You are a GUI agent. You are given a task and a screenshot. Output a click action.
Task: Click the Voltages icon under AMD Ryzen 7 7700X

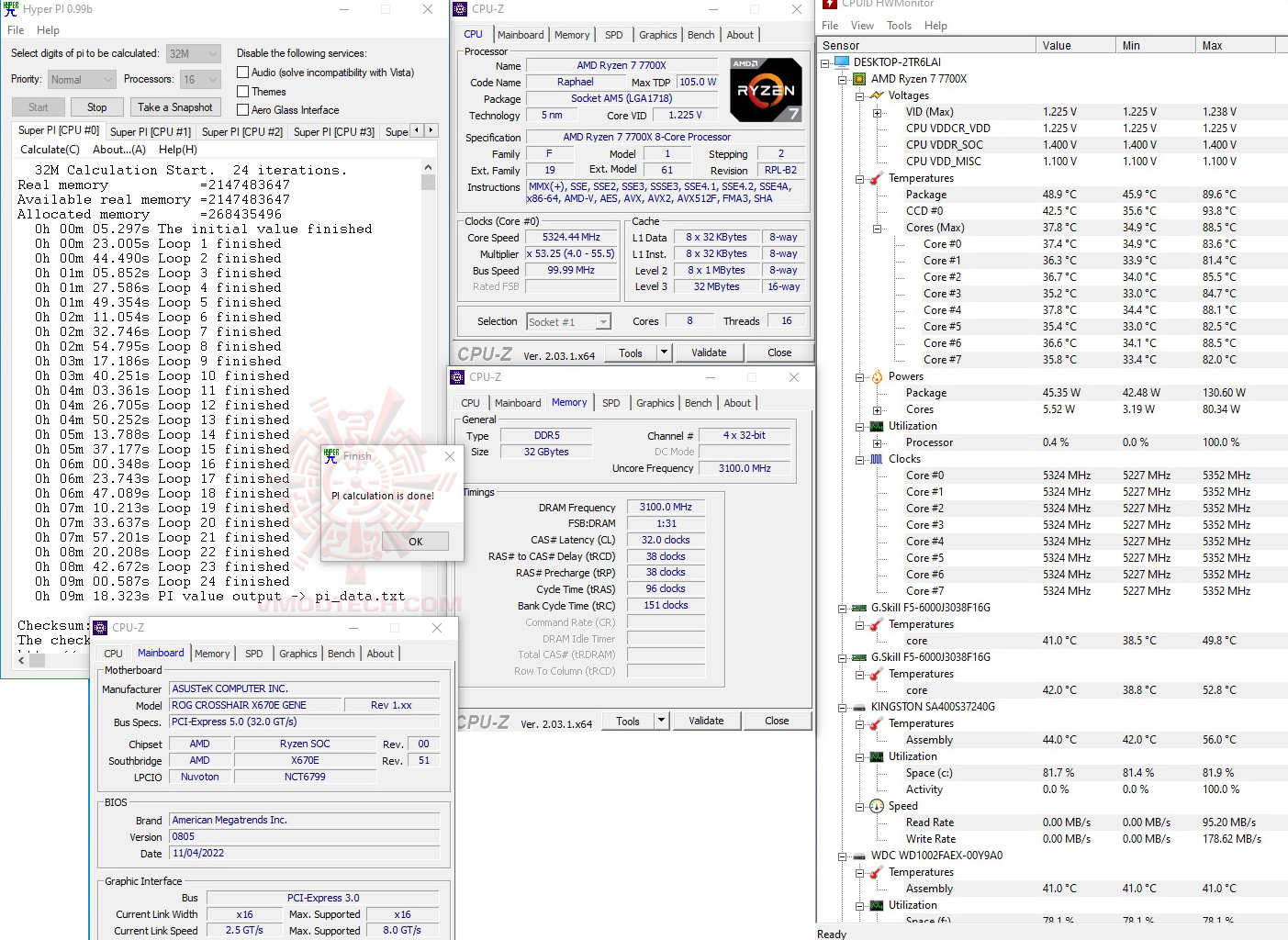(x=877, y=95)
